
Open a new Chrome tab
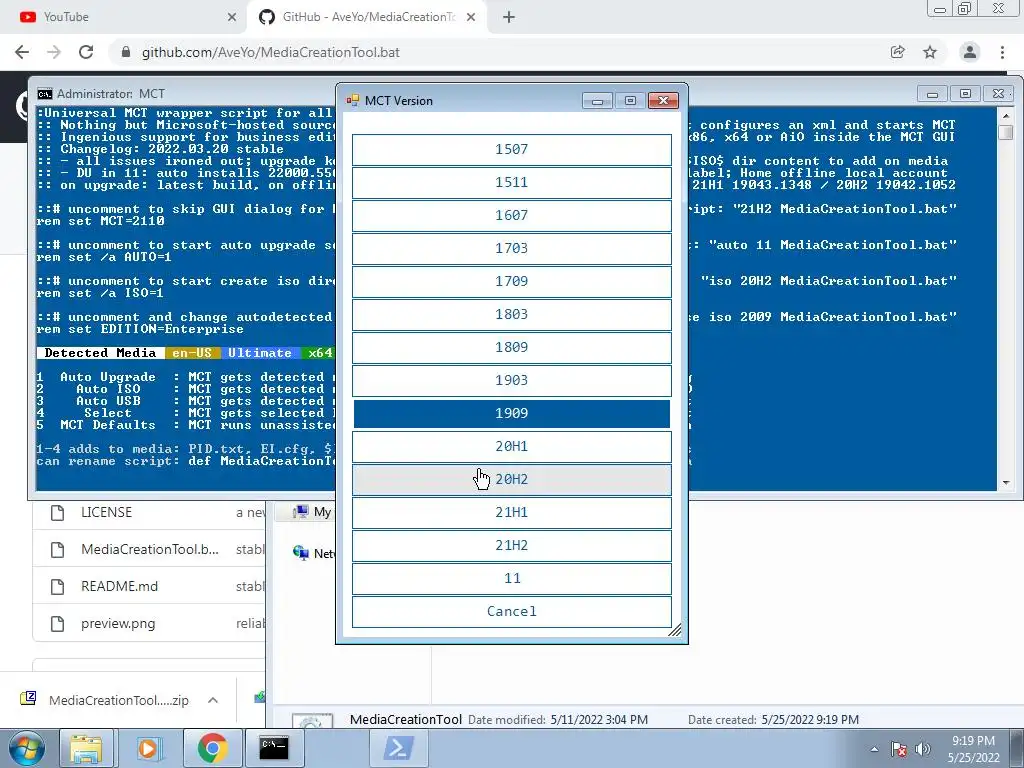[x=509, y=17]
